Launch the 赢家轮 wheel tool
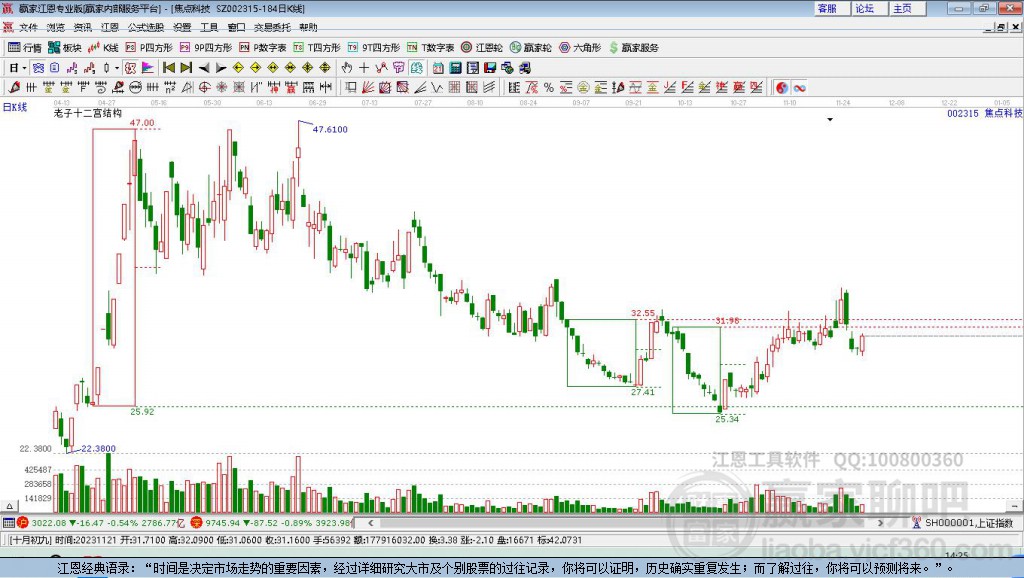This screenshot has height=578, width=1024. 530,48
